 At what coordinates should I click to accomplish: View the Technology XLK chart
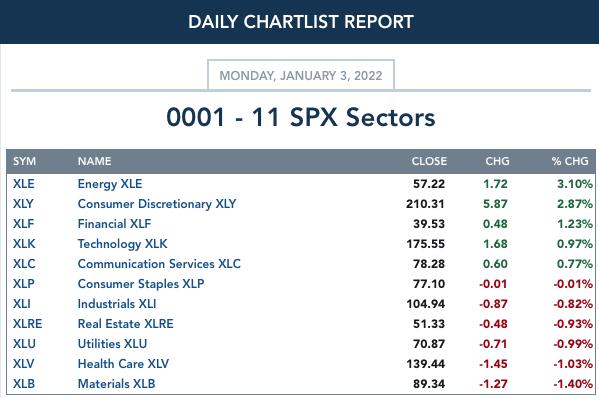[122, 244]
